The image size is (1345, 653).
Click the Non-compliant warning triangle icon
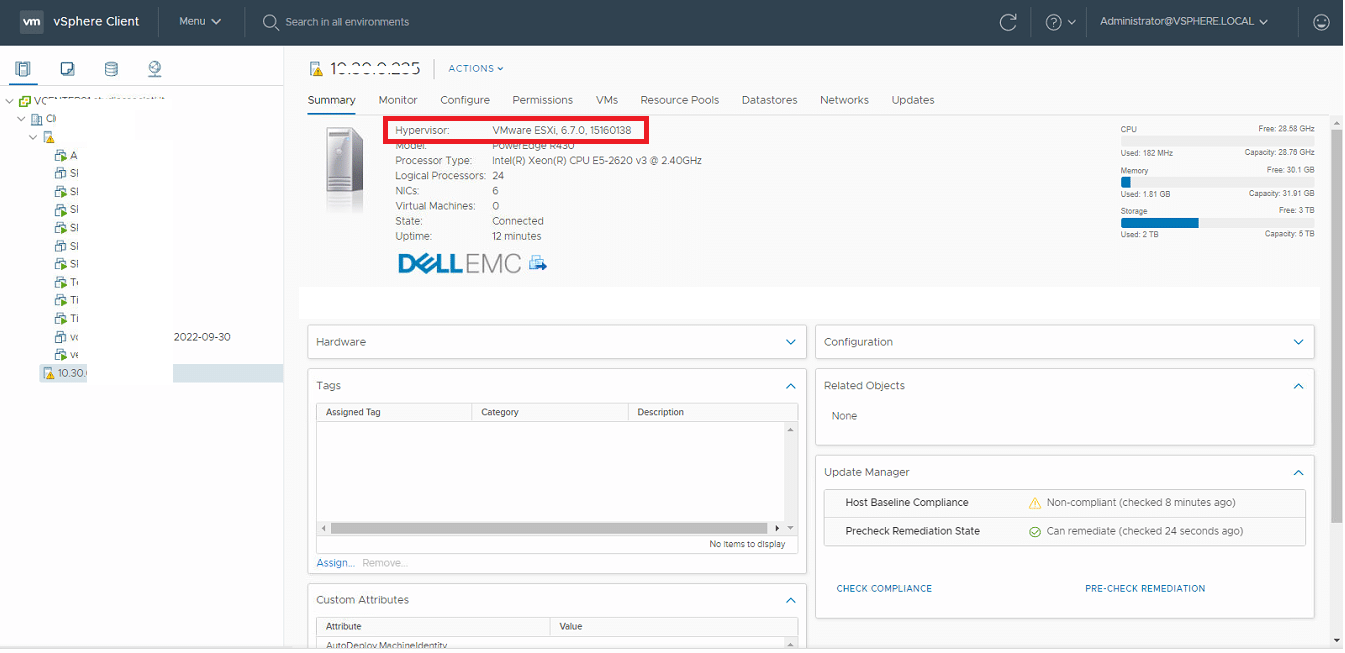pyautogui.click(x=1035, y=503)
